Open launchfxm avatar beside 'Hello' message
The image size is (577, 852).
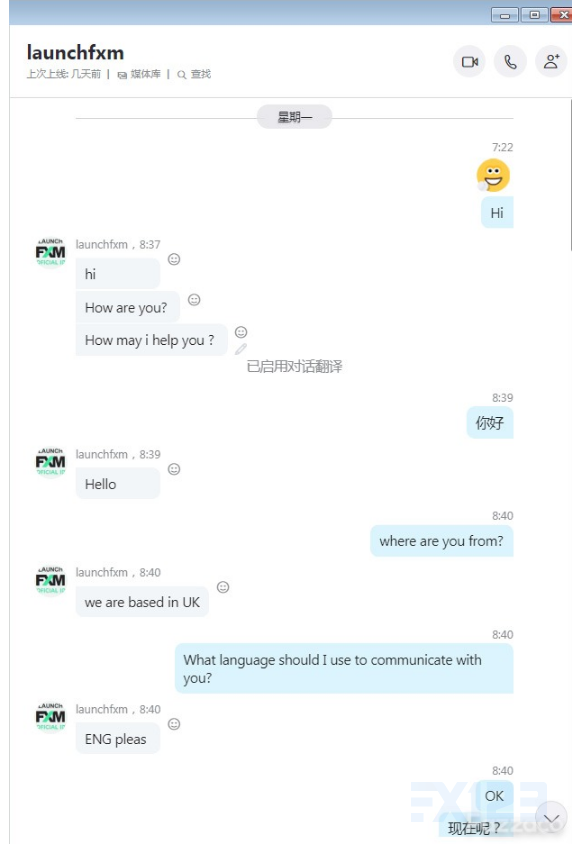pos(51,462)
